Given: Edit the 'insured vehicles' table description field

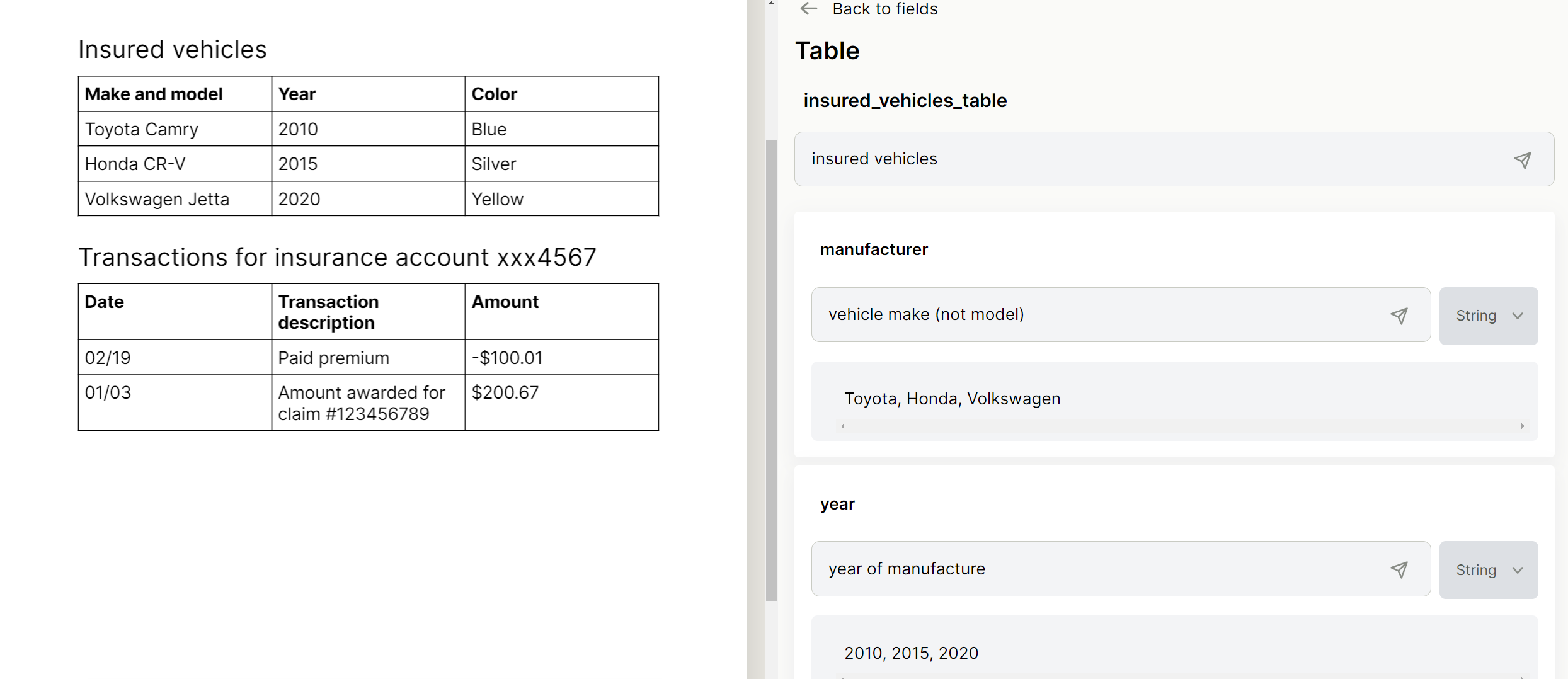Looking at the screenshot, I should click(1174, 159).
